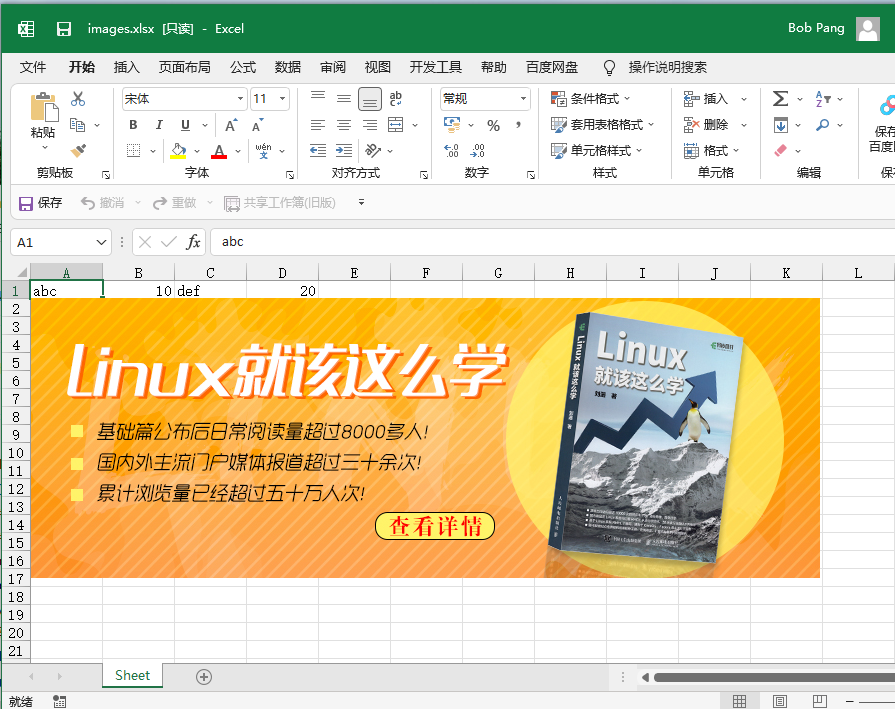Viewport: 895px width, 709px height.
Task: Select the Format Painter brush
Action: coord(78,151)
